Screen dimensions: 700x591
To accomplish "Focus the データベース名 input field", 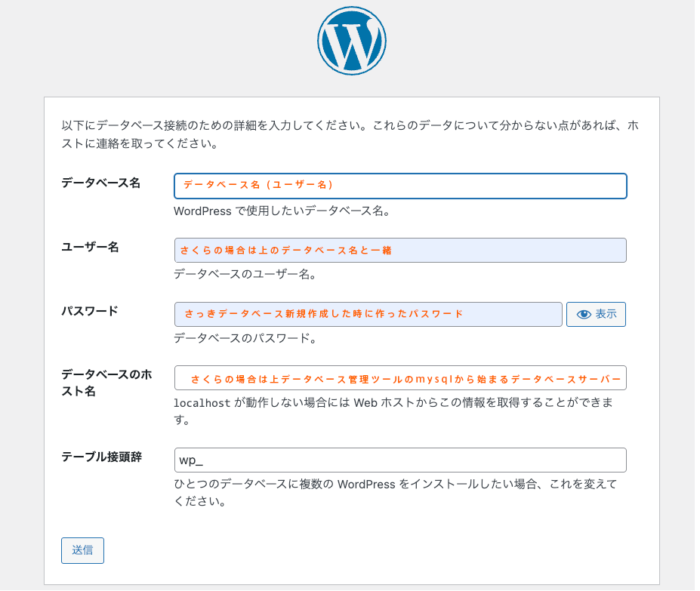I will pyautogui.click(x=400, y=186).
